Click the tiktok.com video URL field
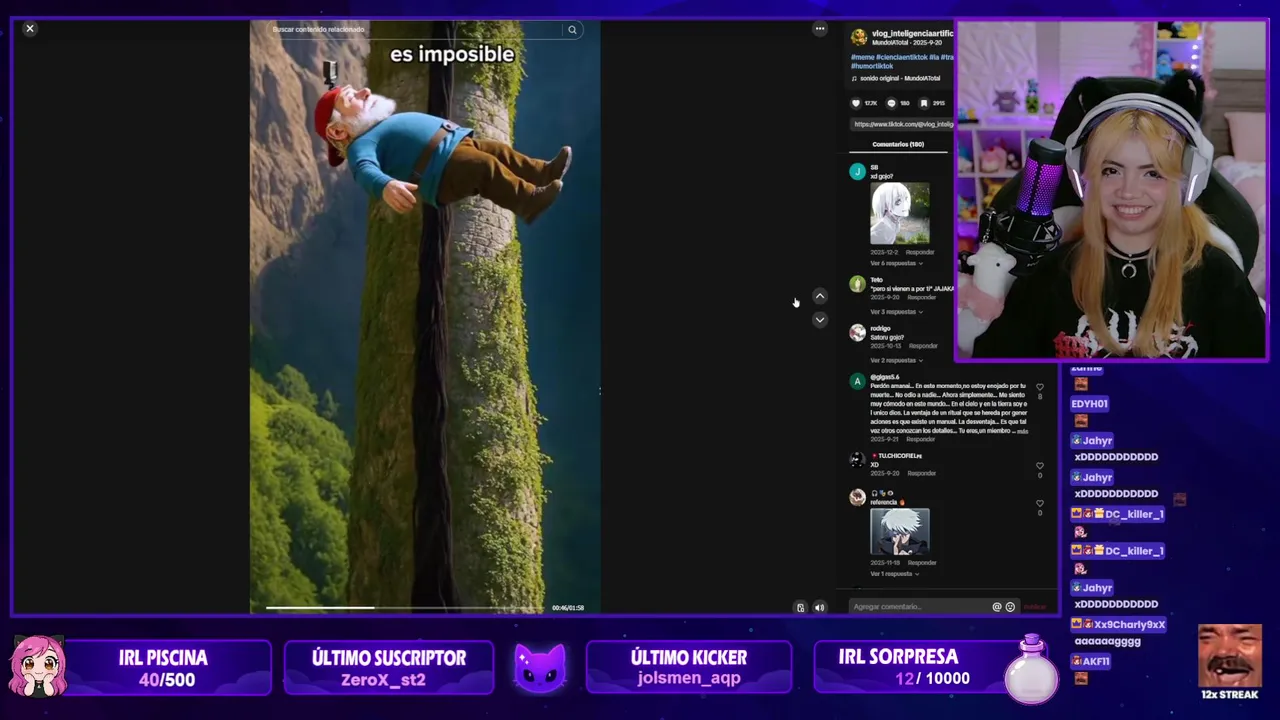1280x720 pixels. 903,124
